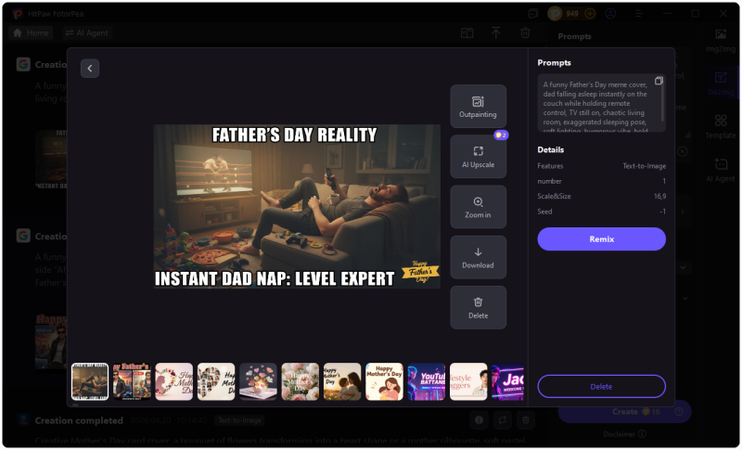
Task: Click the Happy Father poster thumbnail behind the dialog
Action: [x=51, y=341]
